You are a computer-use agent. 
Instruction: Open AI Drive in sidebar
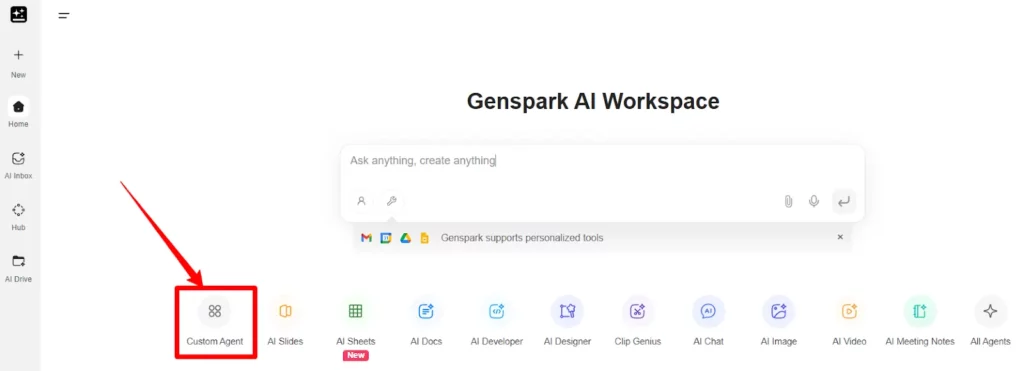pyautogui.click(x=18, y=268)
